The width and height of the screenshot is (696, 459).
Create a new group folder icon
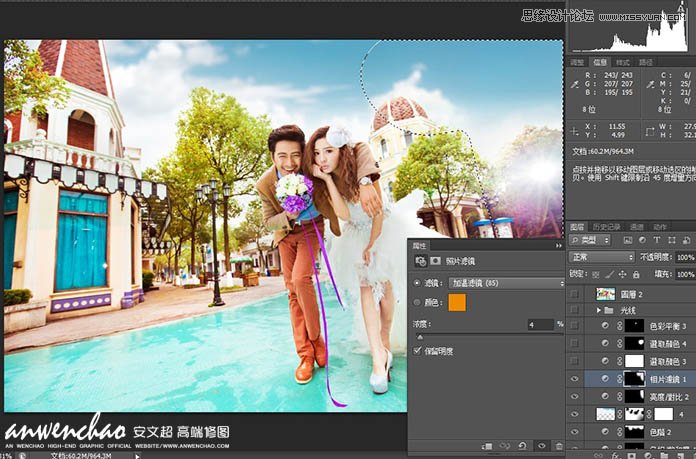(x=664, y=455)
